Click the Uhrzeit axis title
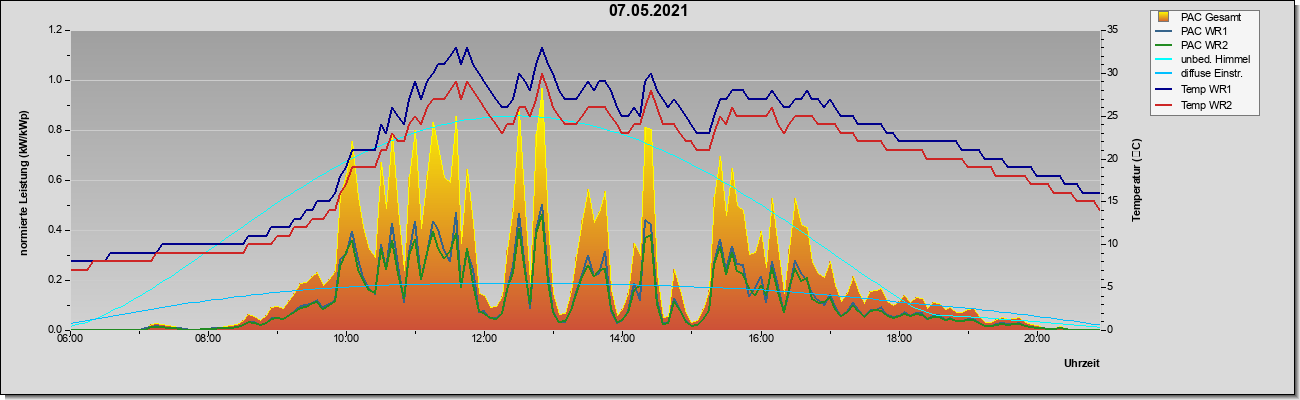 tap(1082, 364)
